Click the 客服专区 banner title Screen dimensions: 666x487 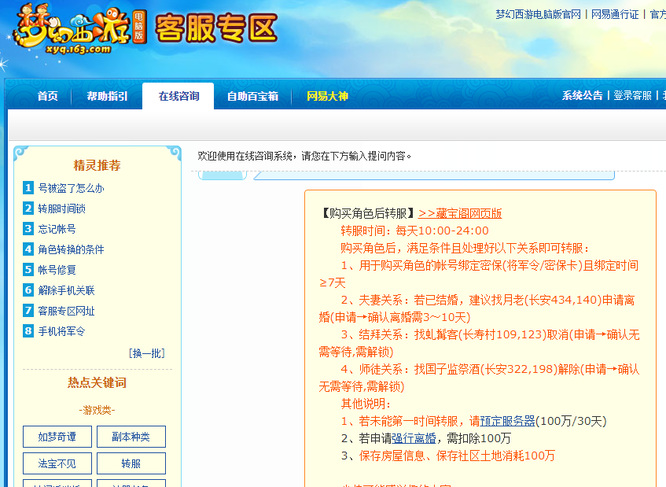(217, 29)
